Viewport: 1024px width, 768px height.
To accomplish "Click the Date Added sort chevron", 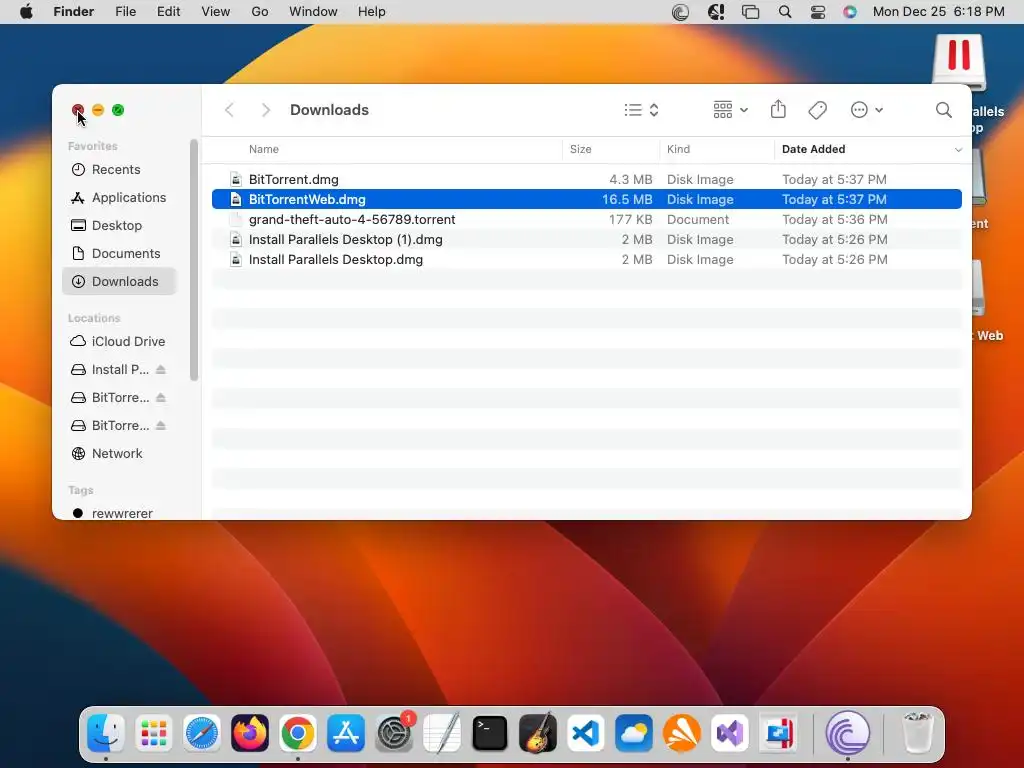I will pos(958,150).
